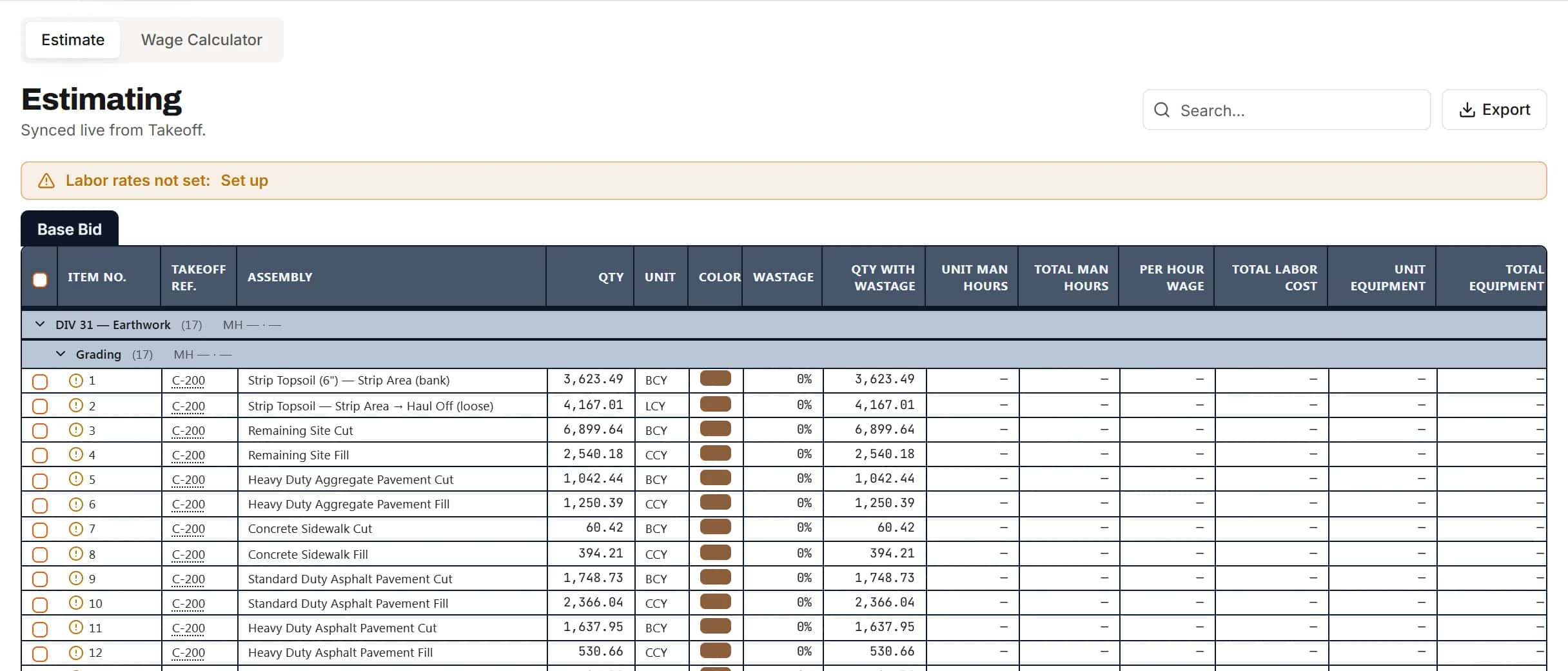This screenshot has height=671, width=1568.
Task: Click quantity 2,366.04 for Standard Duty Asphalt Fill
Action: 593,603
